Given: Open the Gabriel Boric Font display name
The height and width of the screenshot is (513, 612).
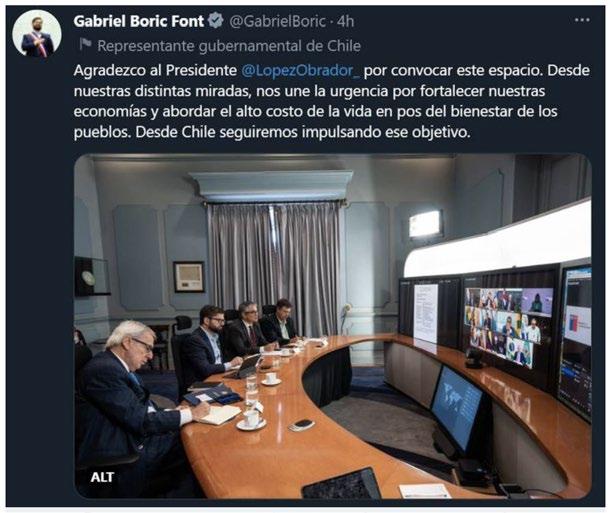Looking at the screenshot, I should 139,21.
